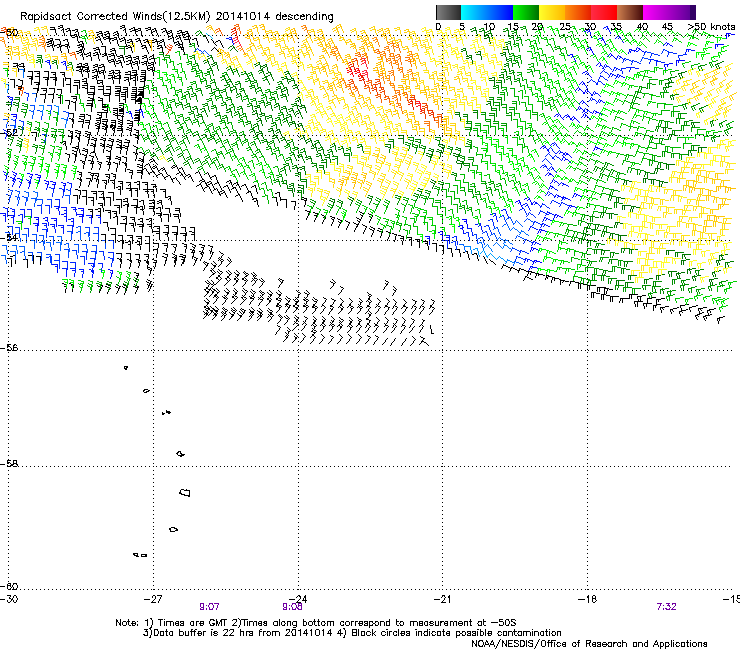Viewport: 740px width, 650px height.
Task: Select the dark purple 45-50 knots swatch
Action: click(682, 12)
